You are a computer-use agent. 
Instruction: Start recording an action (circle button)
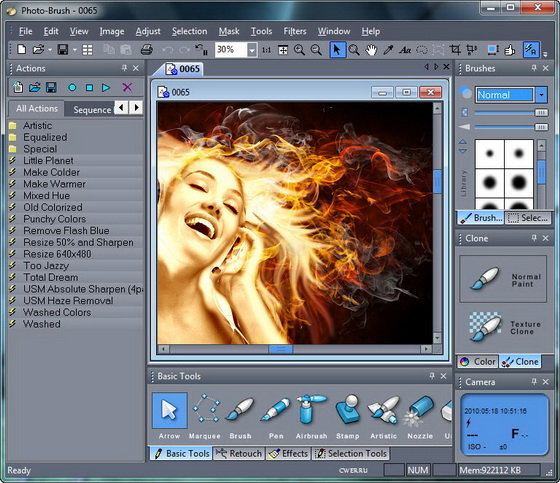[x=72, y=88]
